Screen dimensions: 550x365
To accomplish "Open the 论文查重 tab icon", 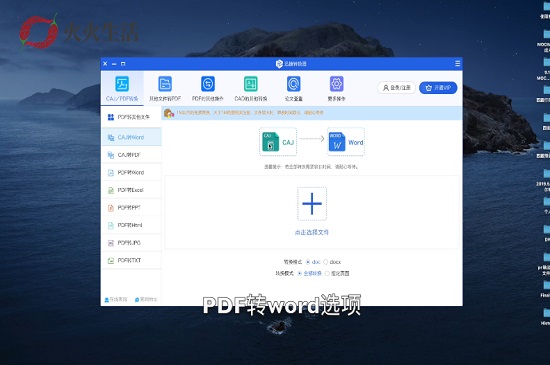I will pyautogui.click(x=294, y=84).
